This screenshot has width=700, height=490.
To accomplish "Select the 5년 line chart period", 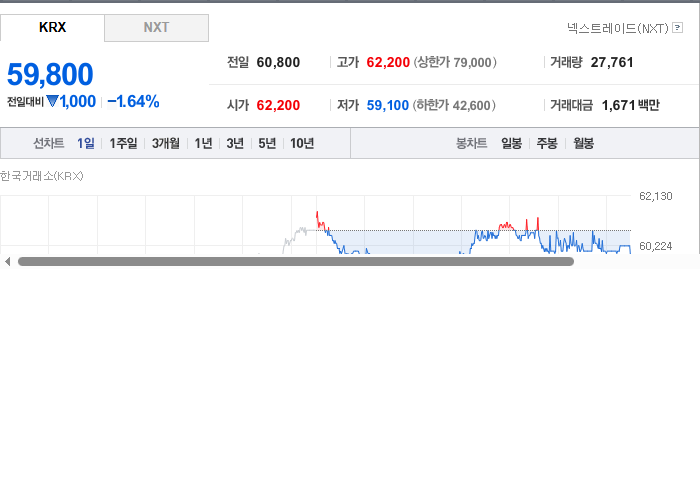I will pyautogui.click(x=267, y=143).
